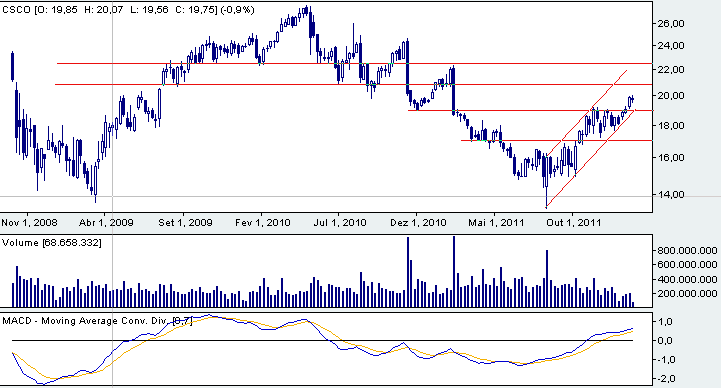Click the 26,00 price axis label

tap(671, 23)
